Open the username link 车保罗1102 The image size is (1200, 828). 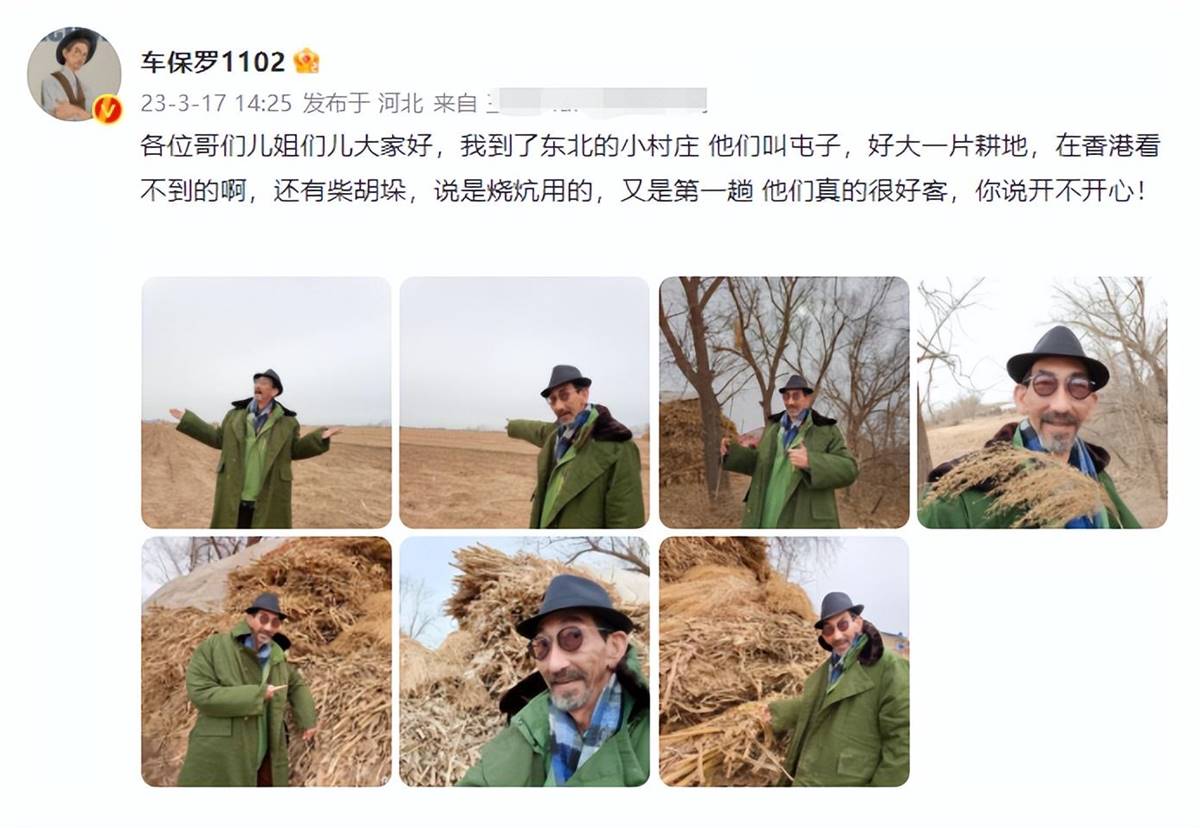[x=213, y=62]
